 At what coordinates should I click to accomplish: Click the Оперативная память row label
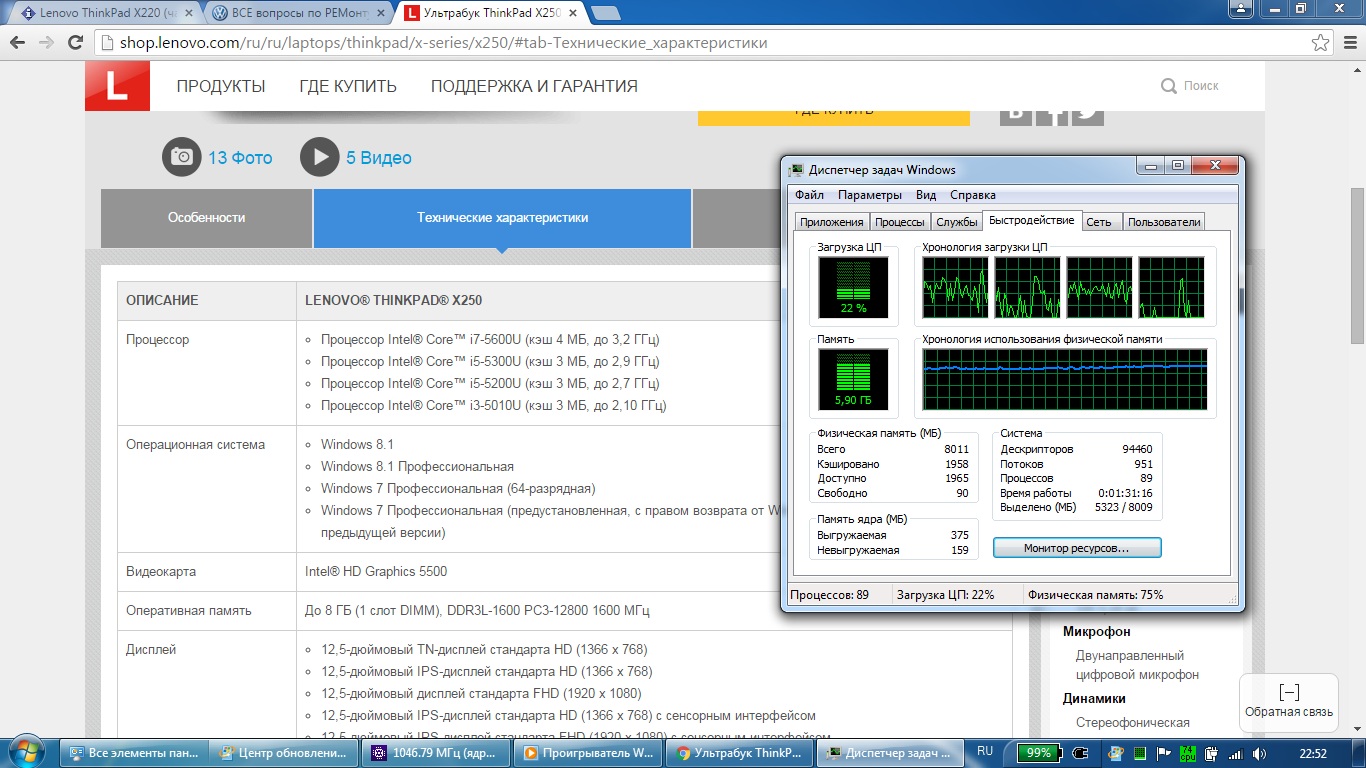pyautogui.click(x=189, y=610)
